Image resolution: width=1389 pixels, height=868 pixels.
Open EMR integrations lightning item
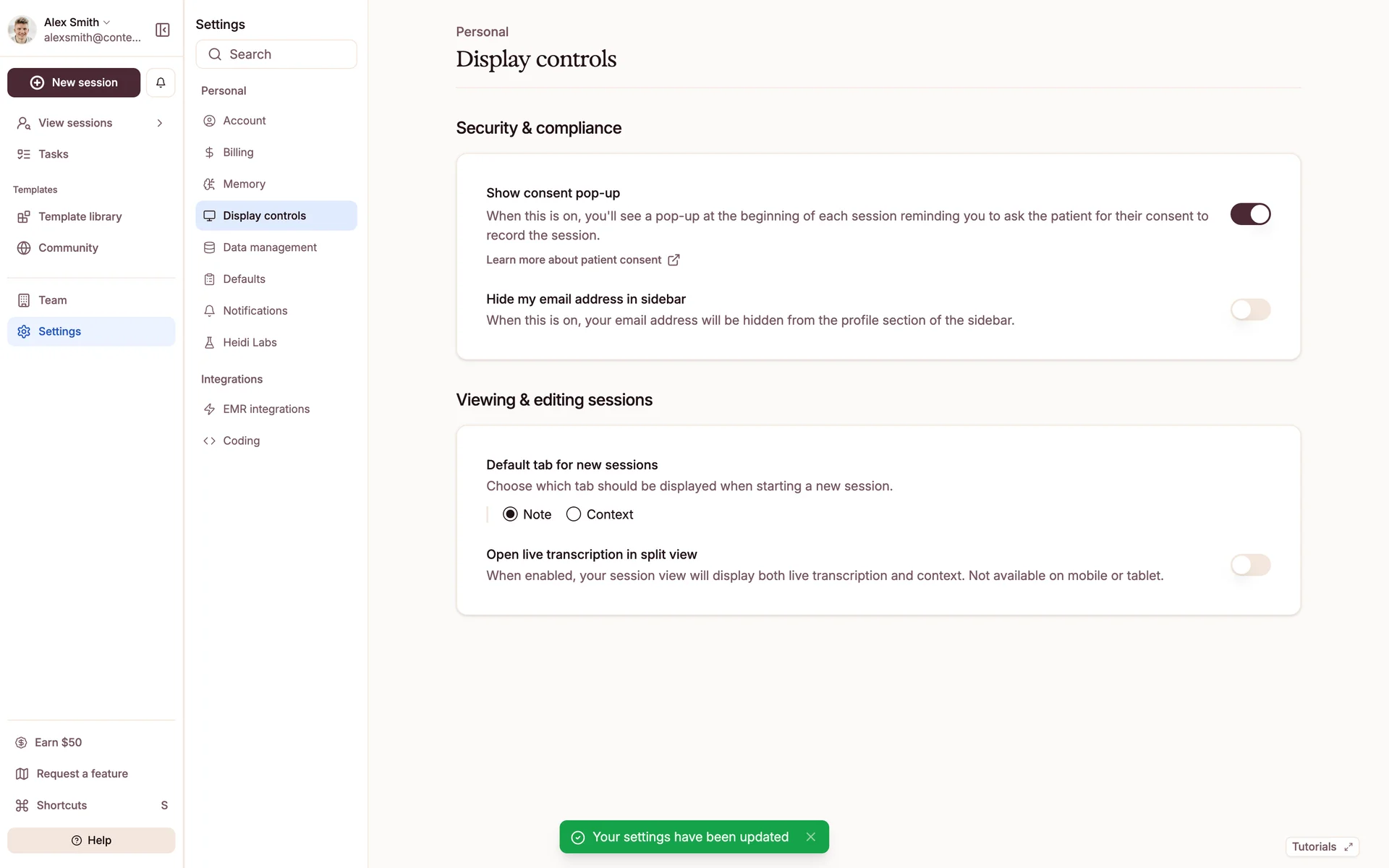click(x=266, y=409)
